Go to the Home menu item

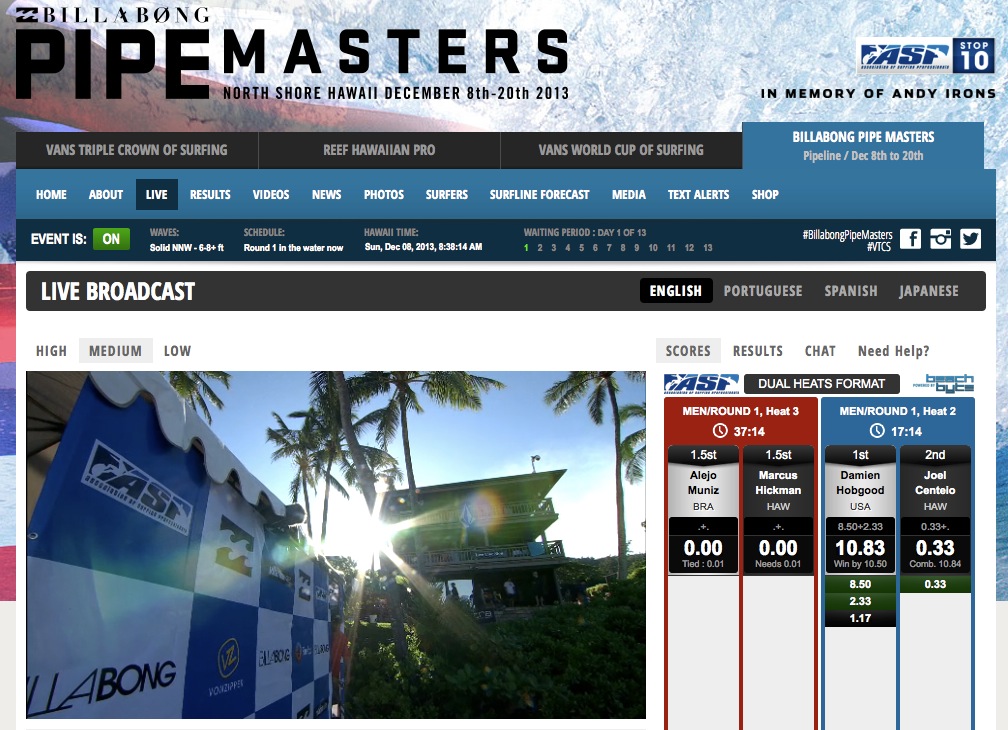coord(51,195)
